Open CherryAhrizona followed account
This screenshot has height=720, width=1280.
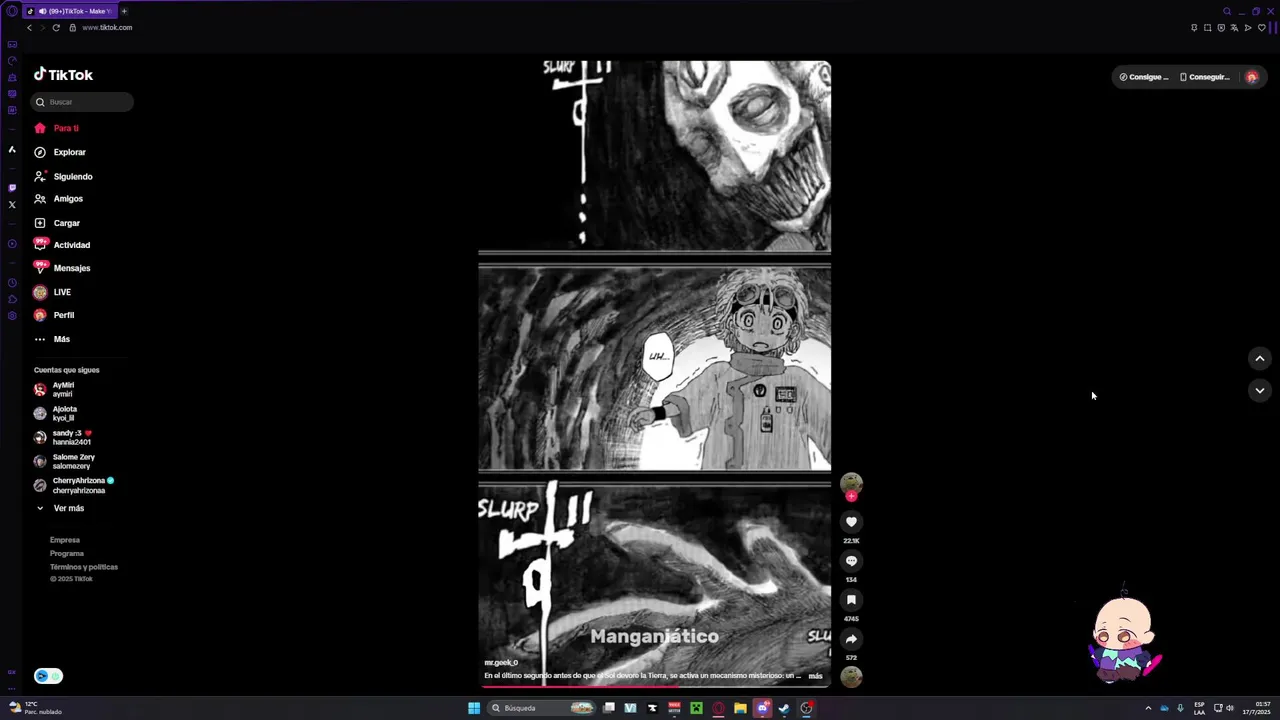click(74, 485)
